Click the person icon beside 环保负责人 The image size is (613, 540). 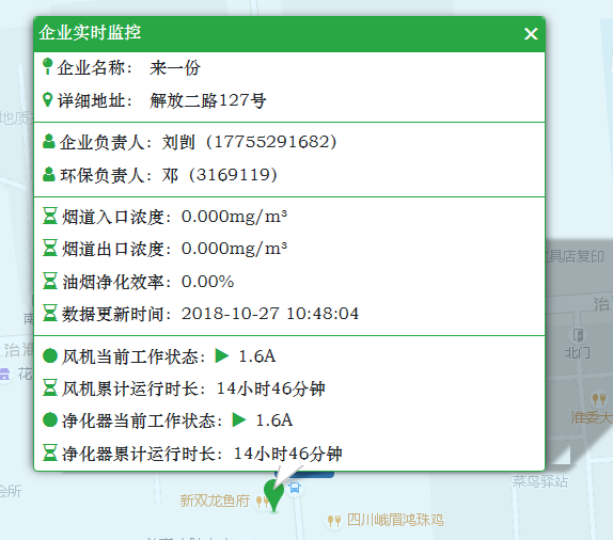(x=49, y=175)
